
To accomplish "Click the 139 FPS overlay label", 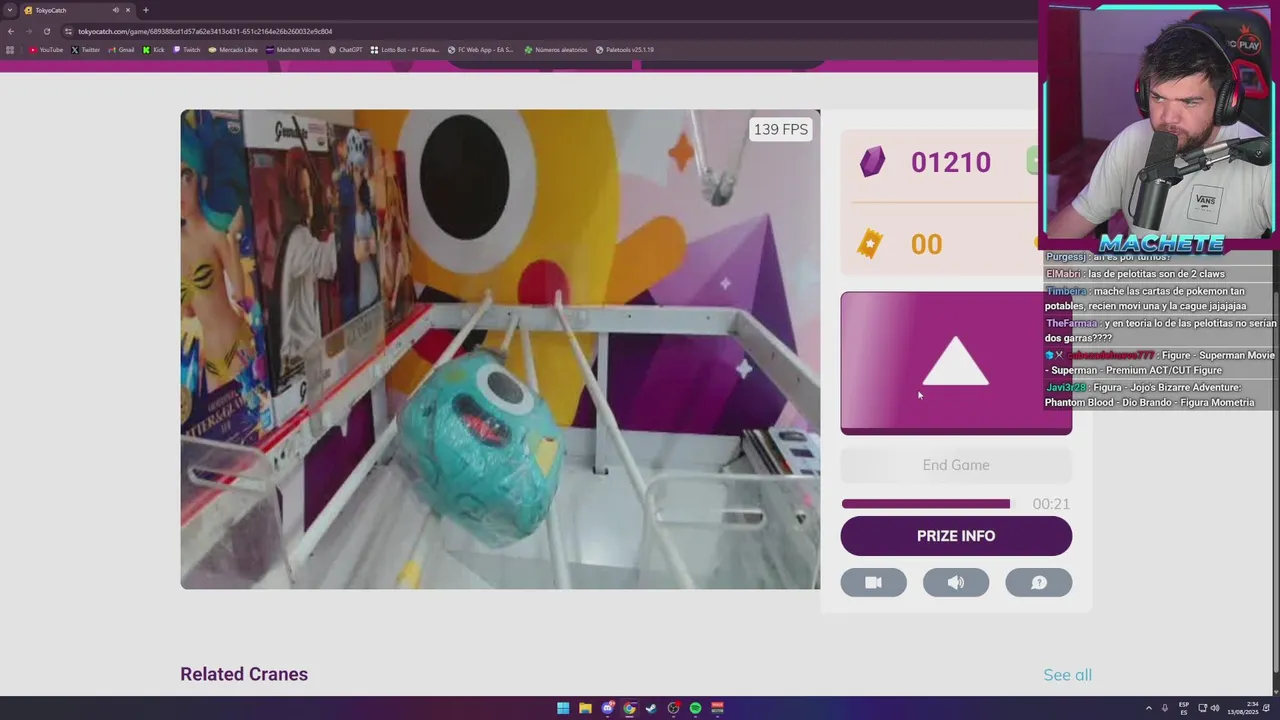I will coord(780,129).
